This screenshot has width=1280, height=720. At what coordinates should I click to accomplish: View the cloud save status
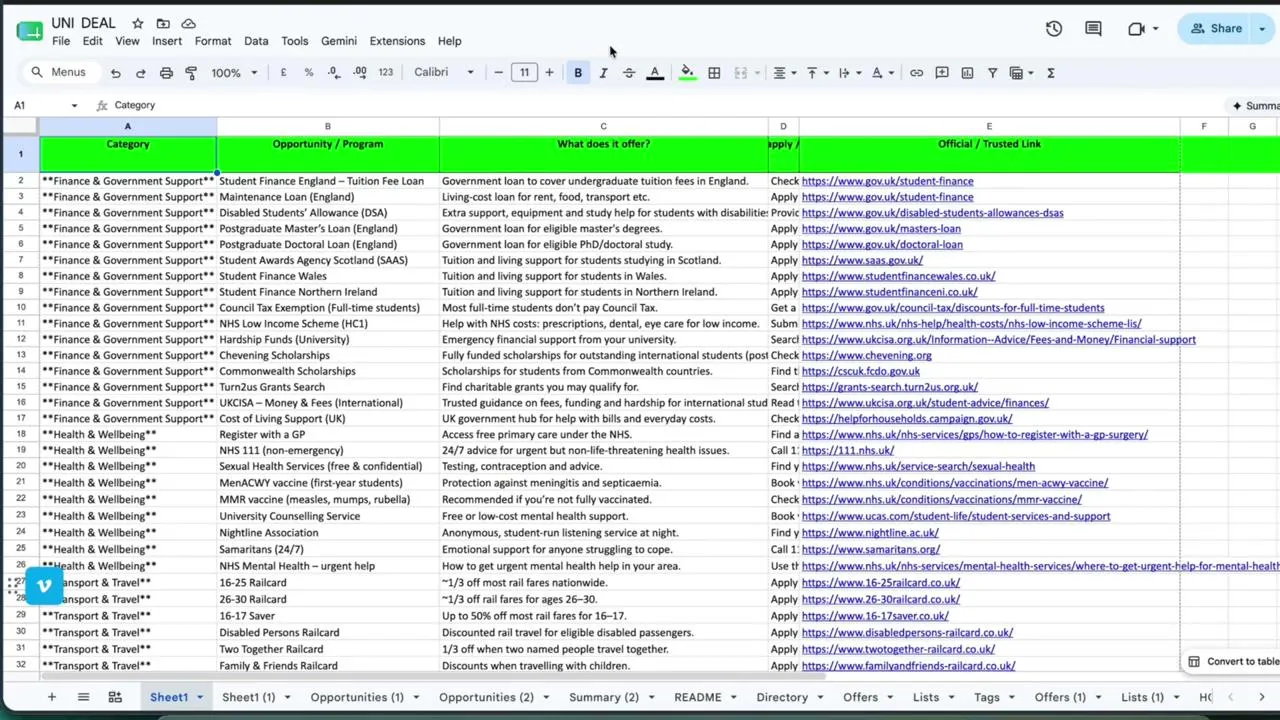tap(188, 23)
